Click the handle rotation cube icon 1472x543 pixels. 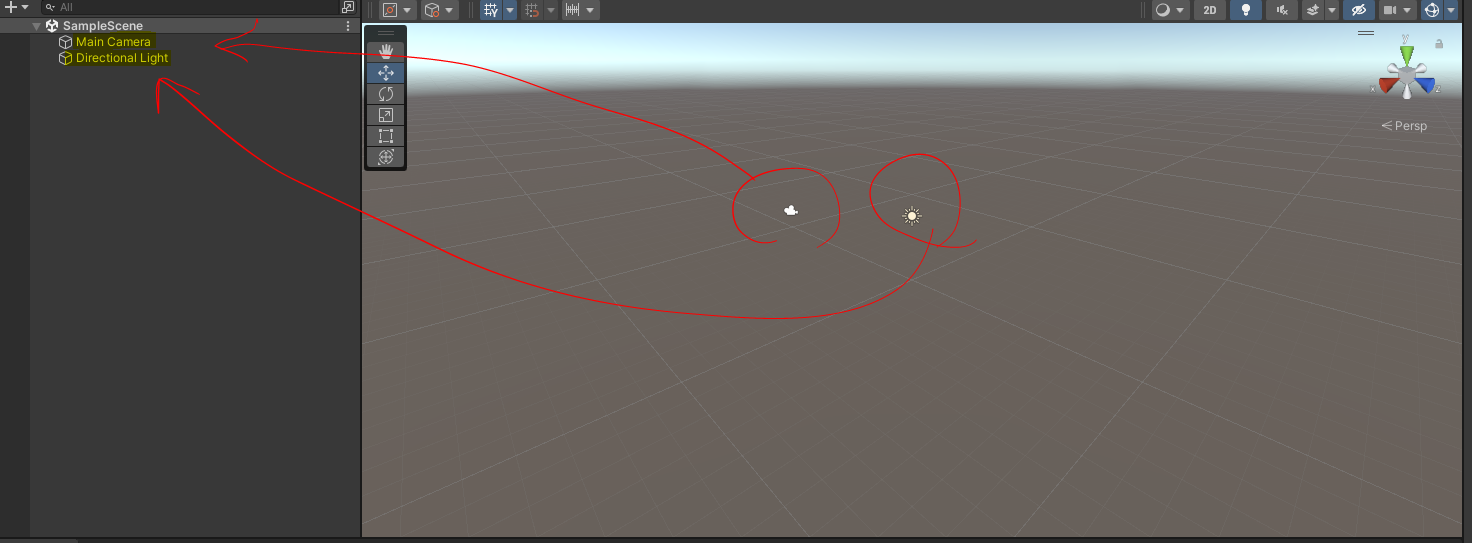point(432,10)
